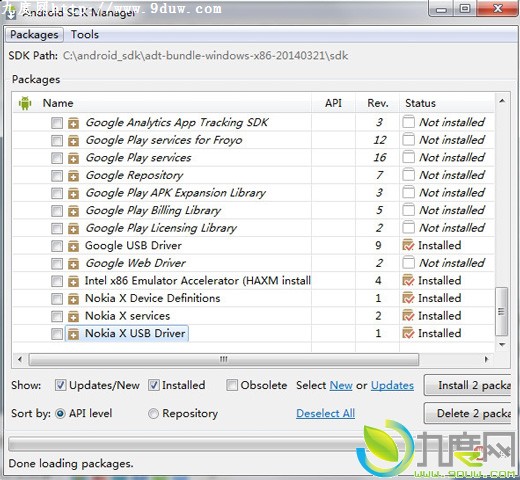Click the package icon for Google Play APK Expansion Library
This screenshot has width=520, height=480.
(73, 193)
